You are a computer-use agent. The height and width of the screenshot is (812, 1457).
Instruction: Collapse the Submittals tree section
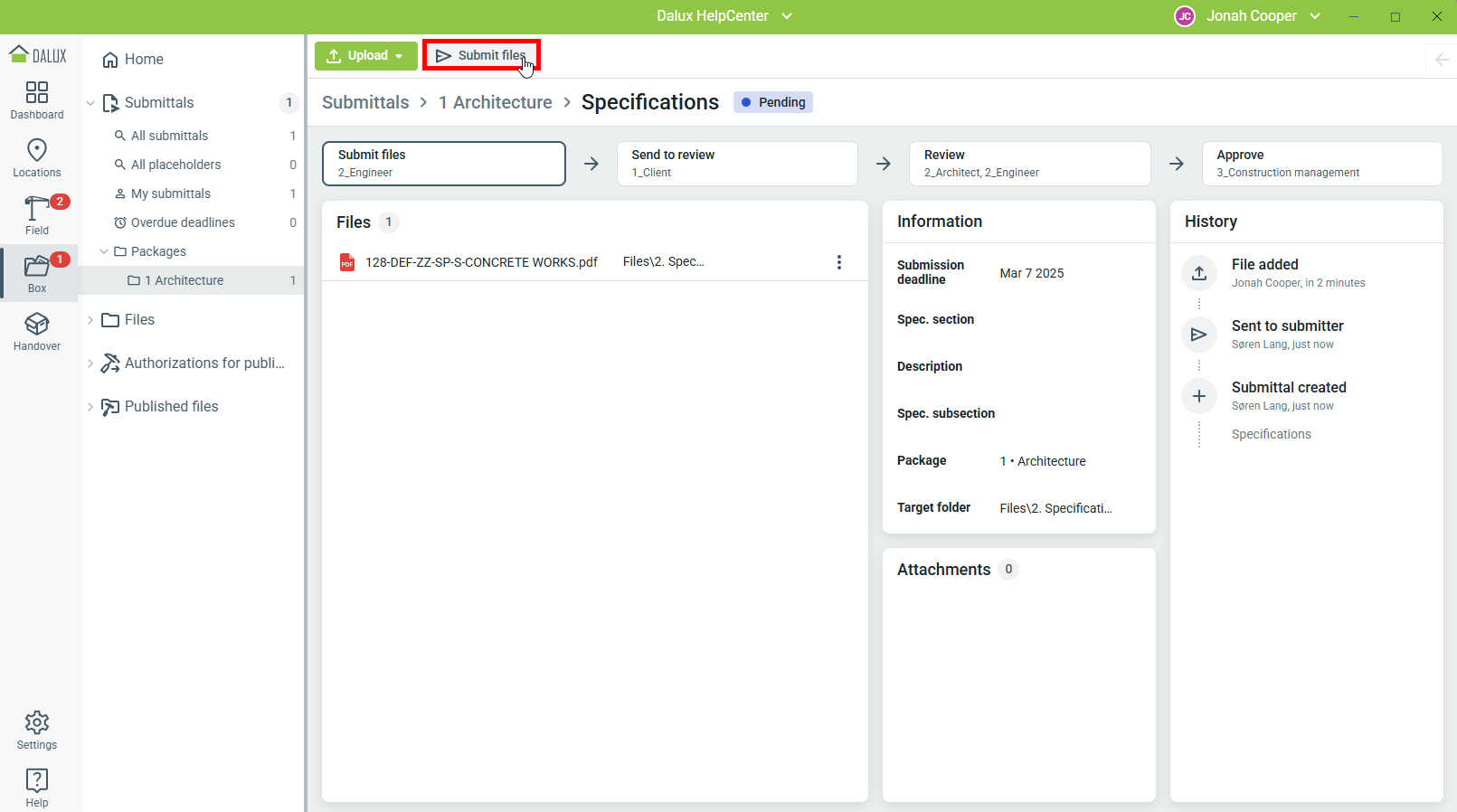pyautogui.click(x=90, y=103)
